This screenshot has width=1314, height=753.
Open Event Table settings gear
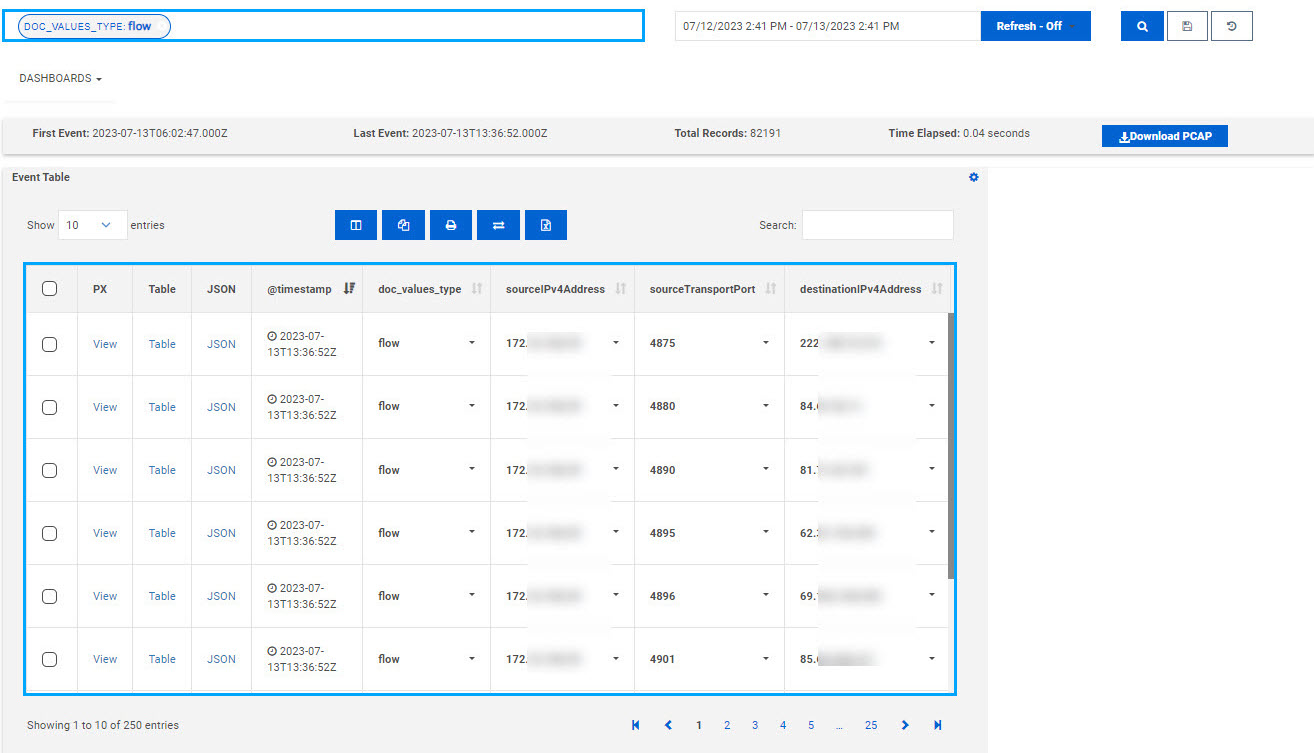(x=974, y=177)
